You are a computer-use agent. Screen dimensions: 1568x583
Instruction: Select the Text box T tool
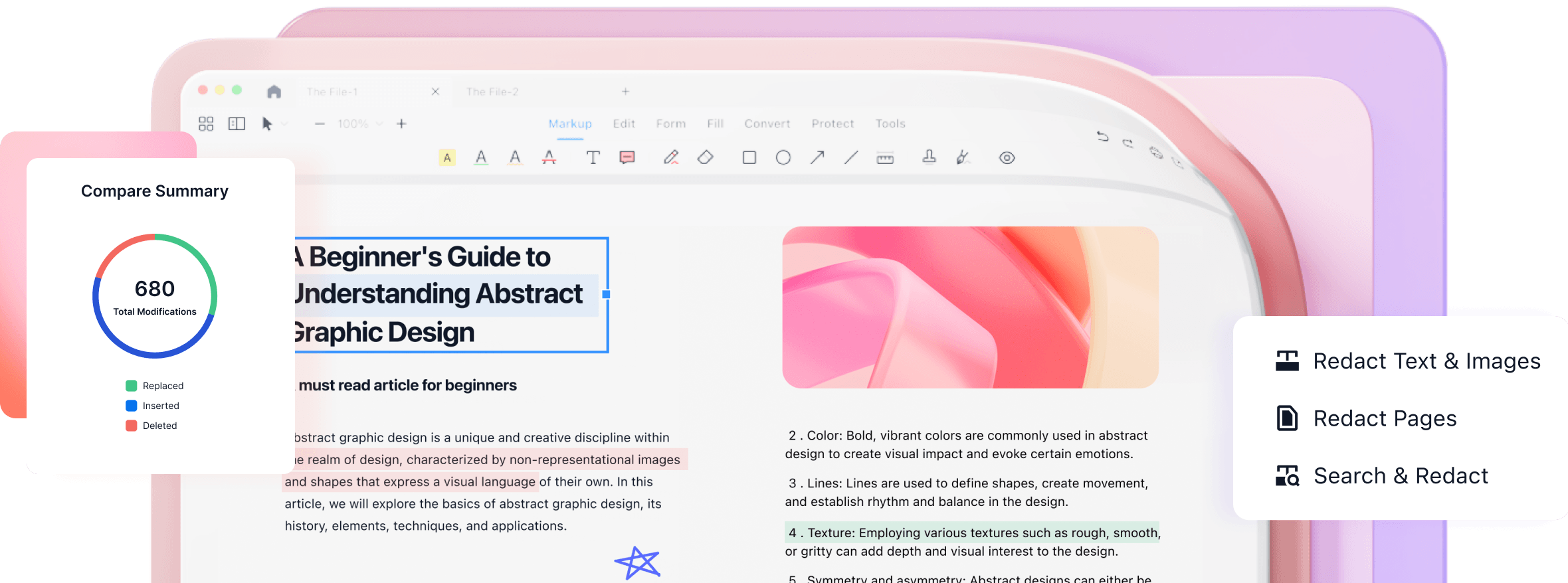[593, 157]
